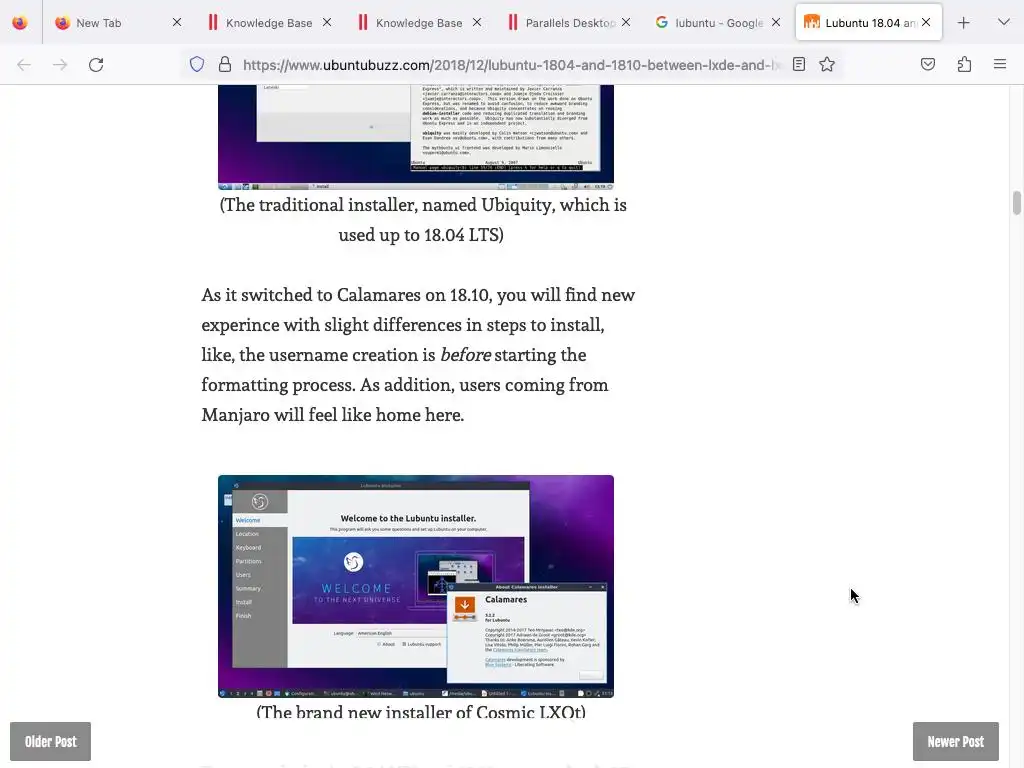The width and height of the screenshot is (1024, 768).
Task: Close the Lubuntu 18.04 tab
Action: click(x=926, y=23)
